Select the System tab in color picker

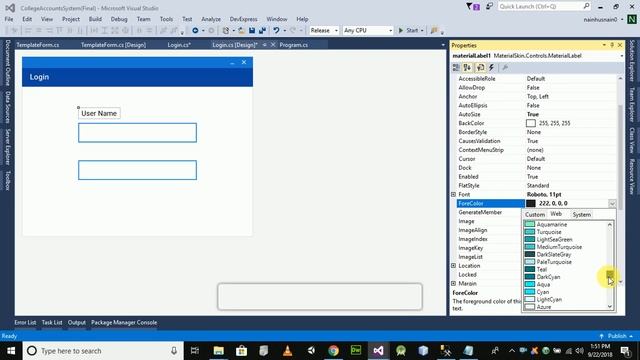pos(582,214)
